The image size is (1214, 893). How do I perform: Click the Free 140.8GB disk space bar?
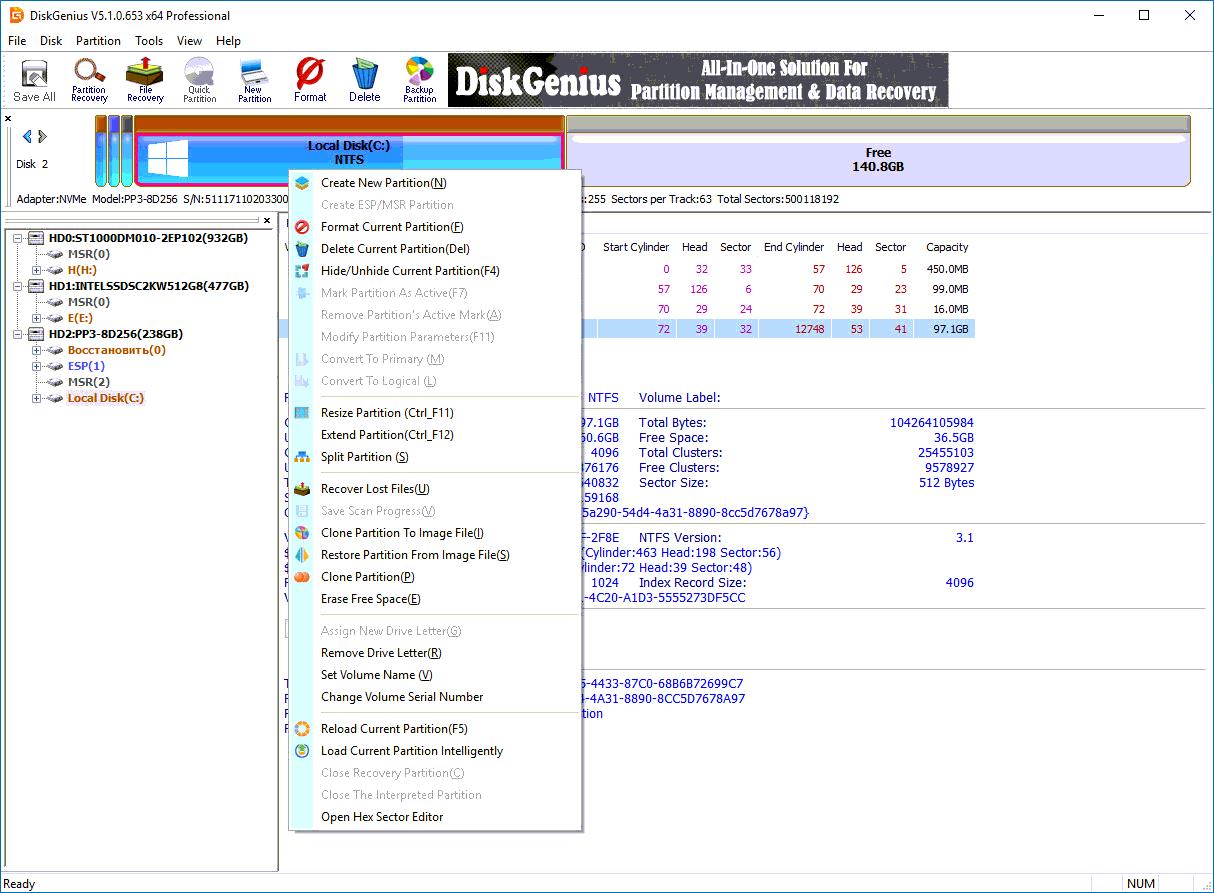[877, 159]
